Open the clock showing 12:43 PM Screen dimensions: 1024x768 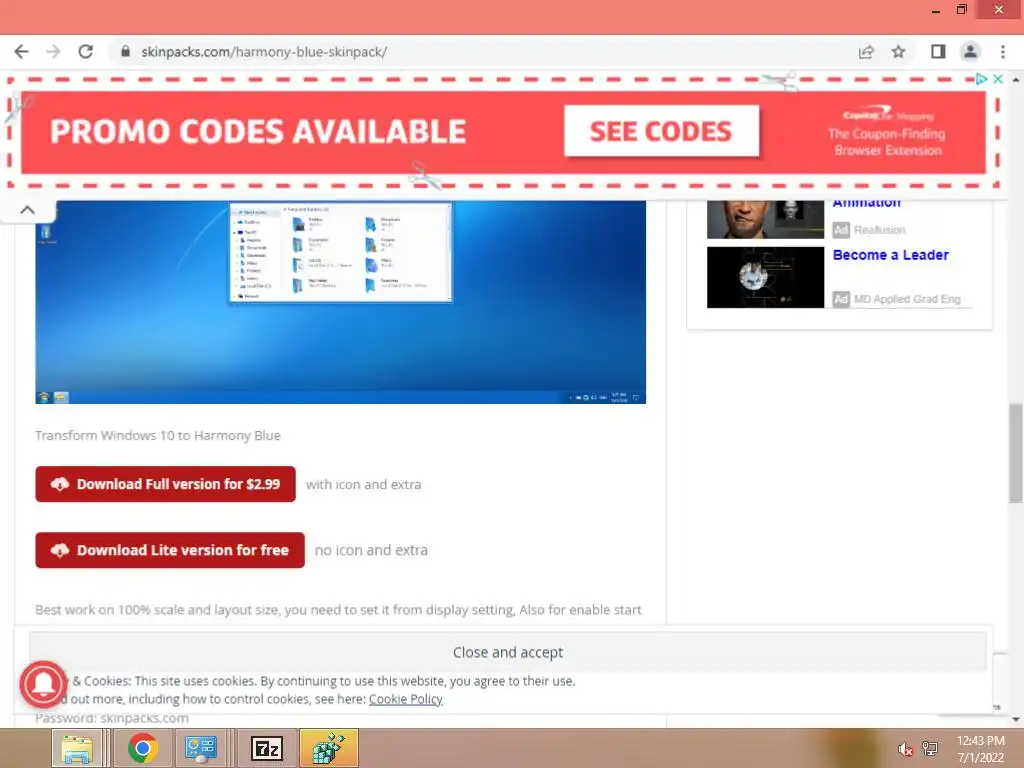point(981,749)
